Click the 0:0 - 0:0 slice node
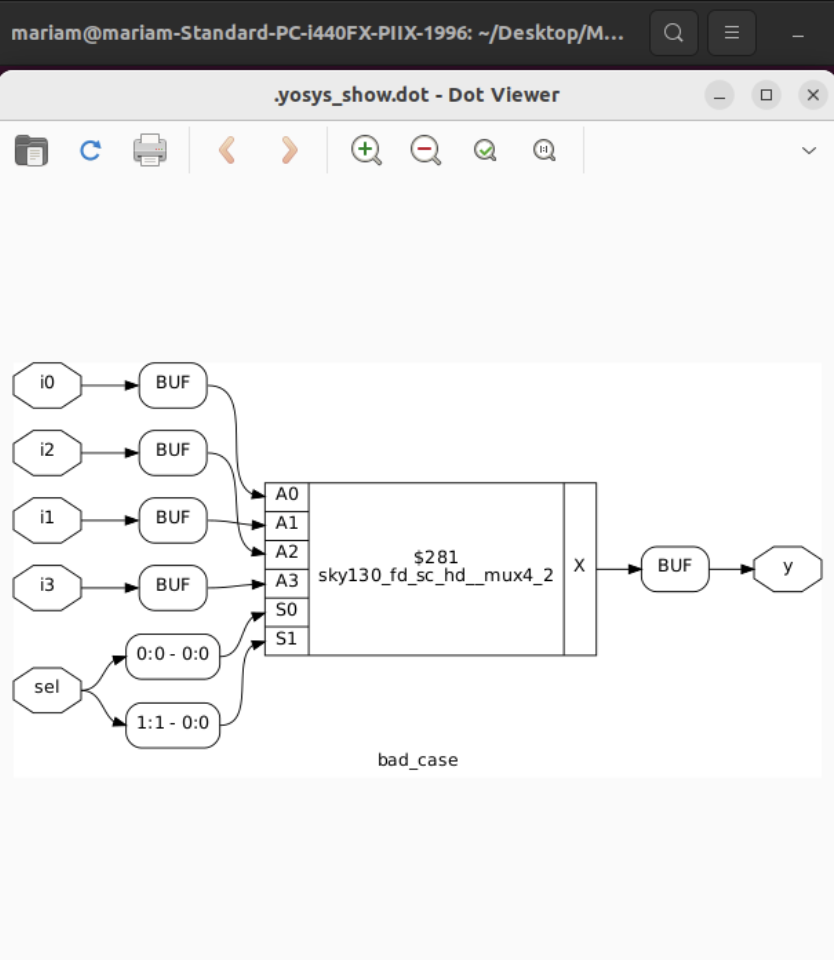The width and height of the screenshot is (834, 960). 172,656
